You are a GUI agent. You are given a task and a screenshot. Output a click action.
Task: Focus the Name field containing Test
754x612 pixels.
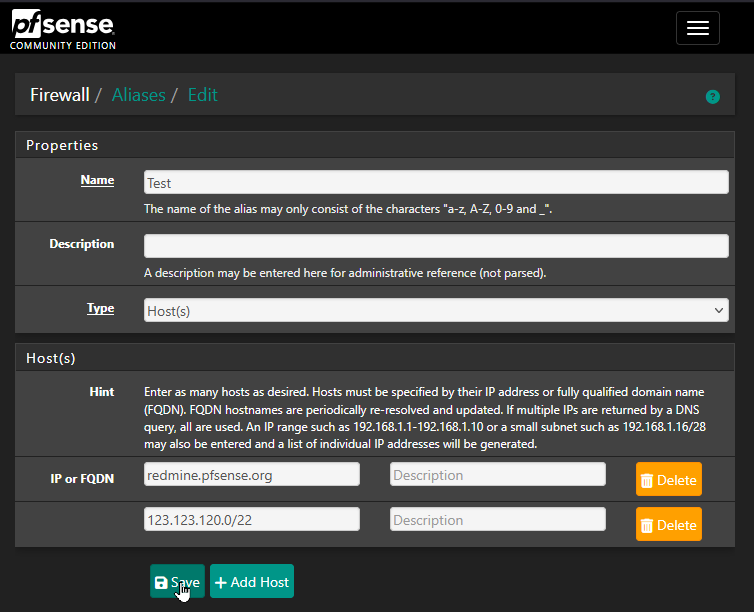(x=436, y=183)
